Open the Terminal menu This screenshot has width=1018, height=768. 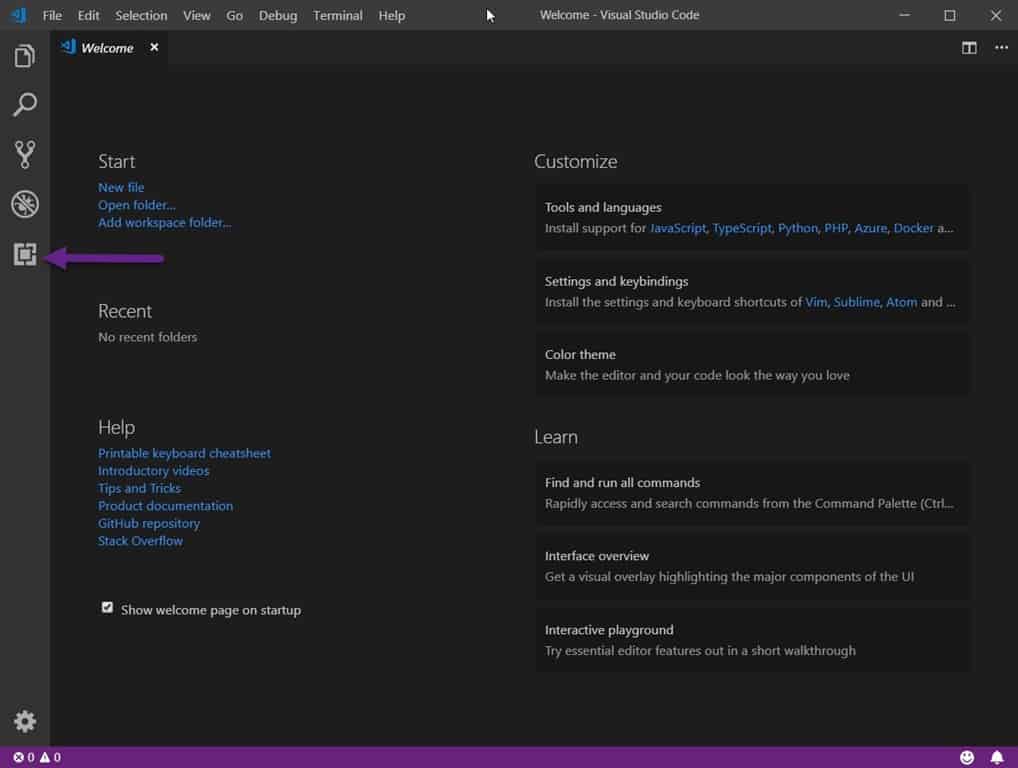[x=338, y=16]
